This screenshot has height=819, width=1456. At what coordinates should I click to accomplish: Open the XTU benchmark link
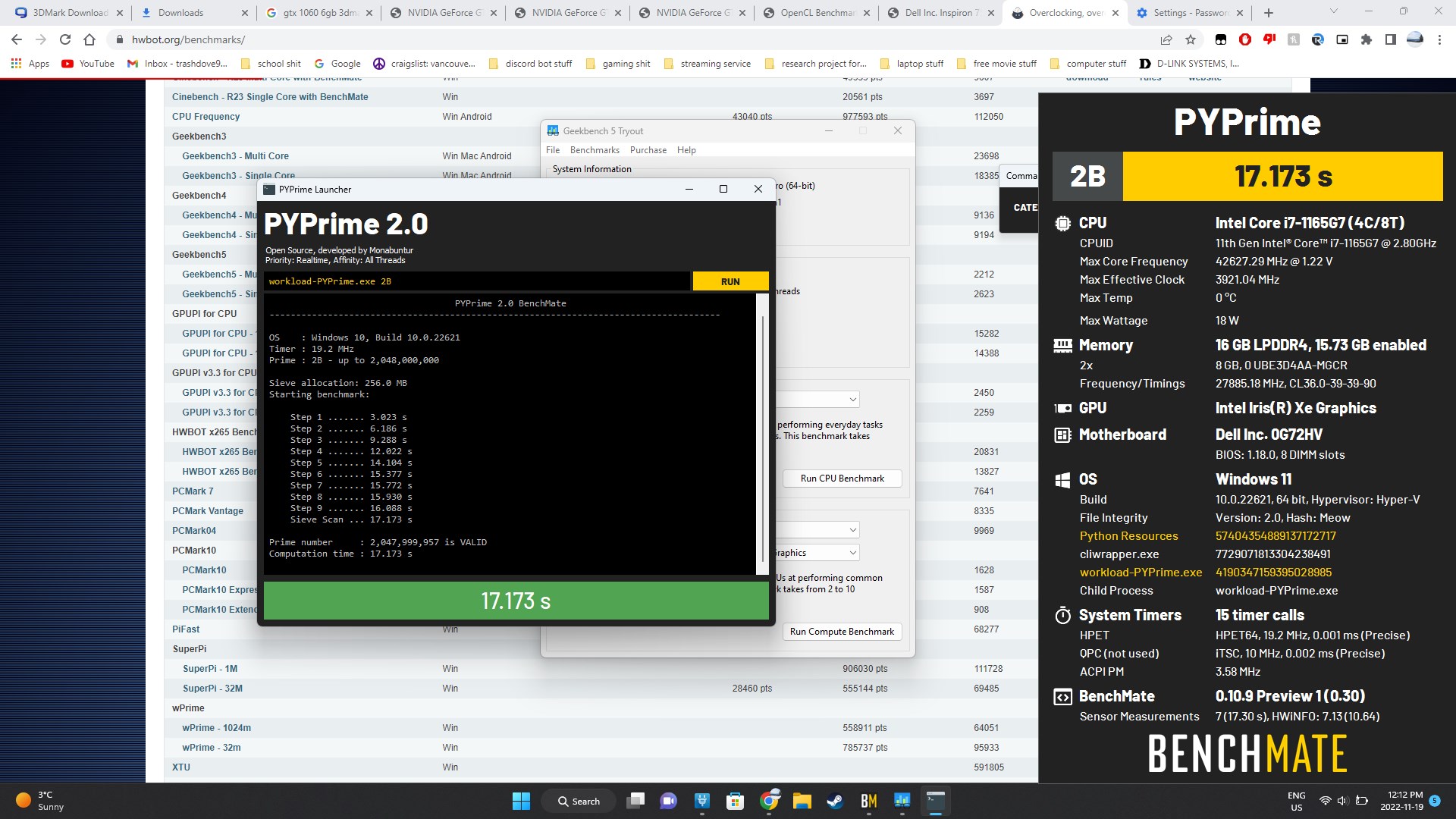point(181,767)
